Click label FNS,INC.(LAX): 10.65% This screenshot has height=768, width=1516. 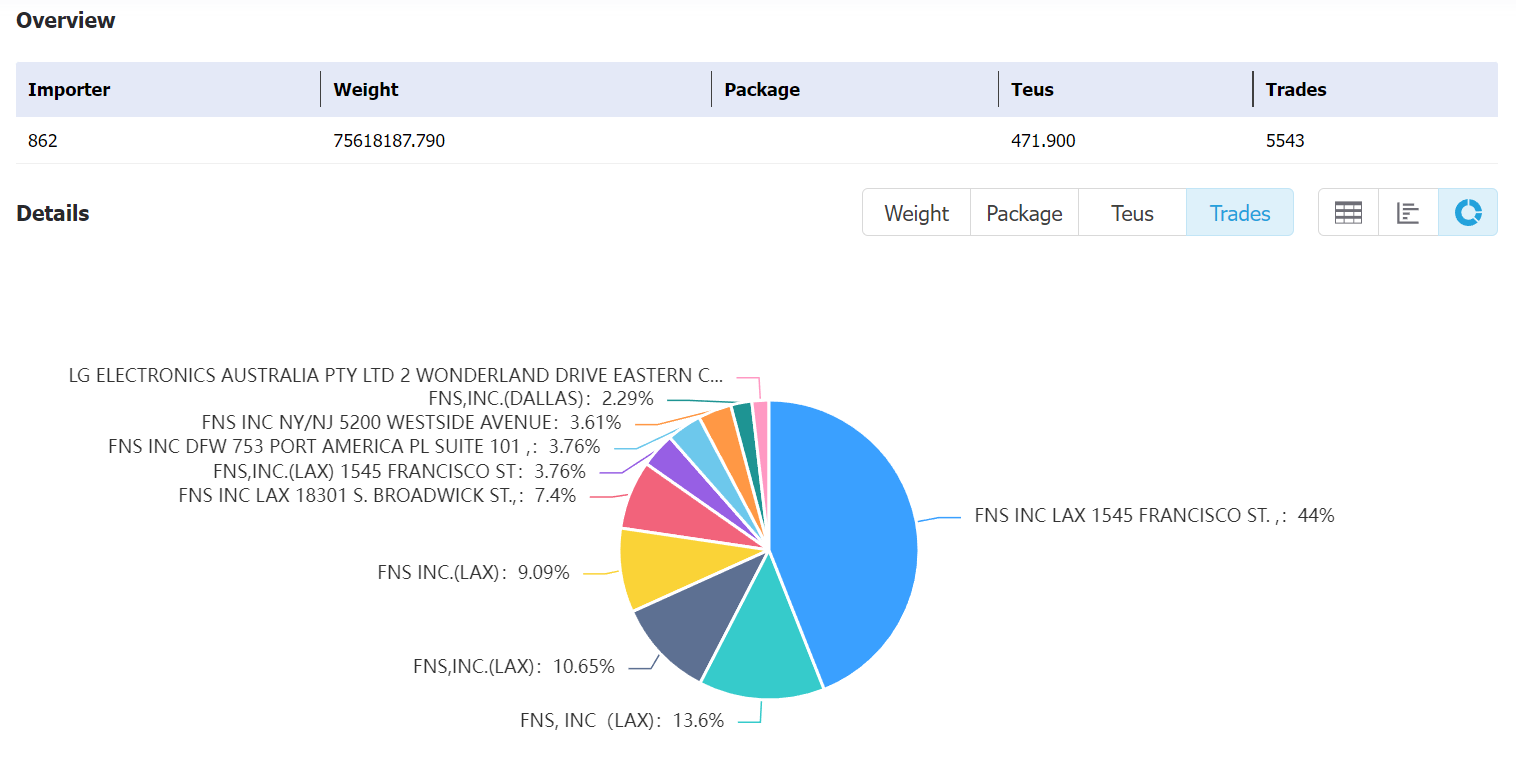pyautogui.click(x=514, y=666)
